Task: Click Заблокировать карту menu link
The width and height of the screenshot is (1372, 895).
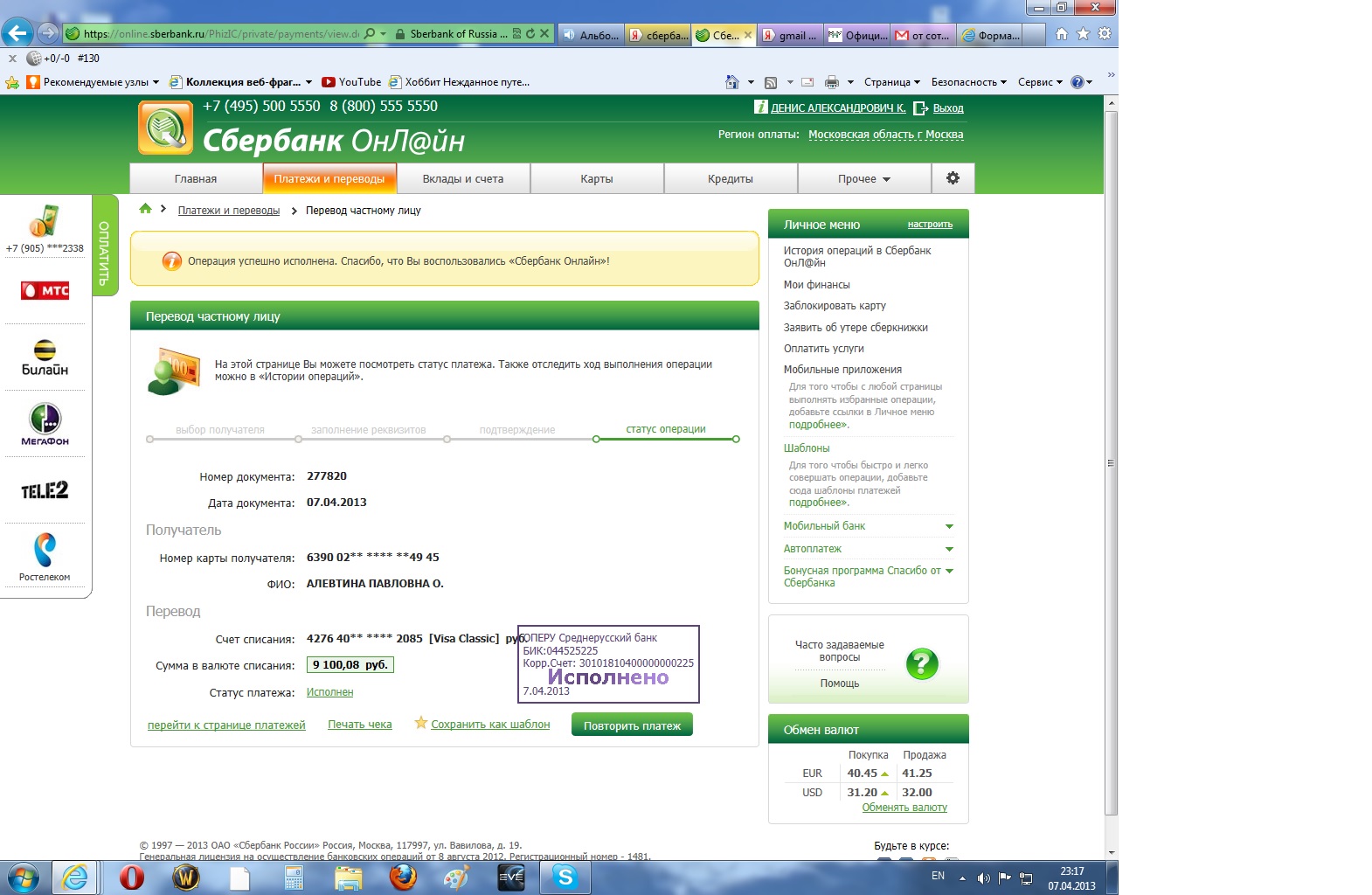Action: [835, 306]
